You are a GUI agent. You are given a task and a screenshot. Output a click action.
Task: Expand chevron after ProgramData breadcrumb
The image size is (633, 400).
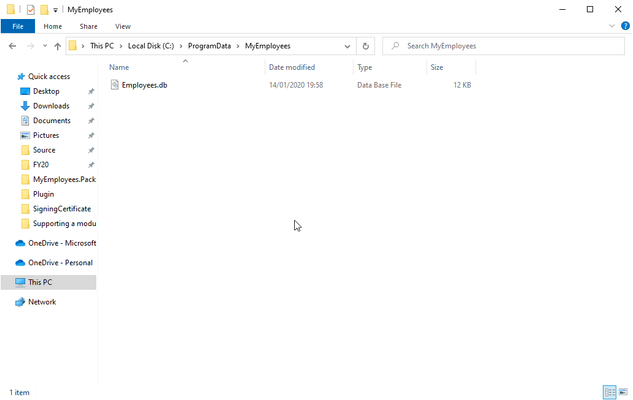click(x=238, y=46)
